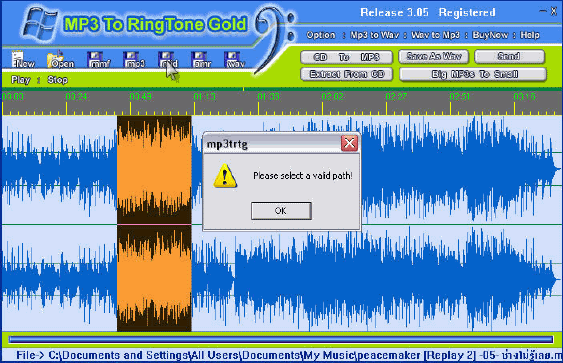
Task: Start playback with Play
Action: tap(20, 80)
